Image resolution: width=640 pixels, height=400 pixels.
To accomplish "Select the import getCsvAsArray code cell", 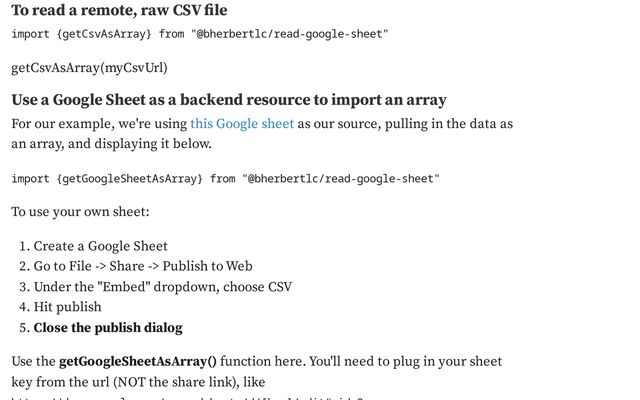I will coord(200,34).
